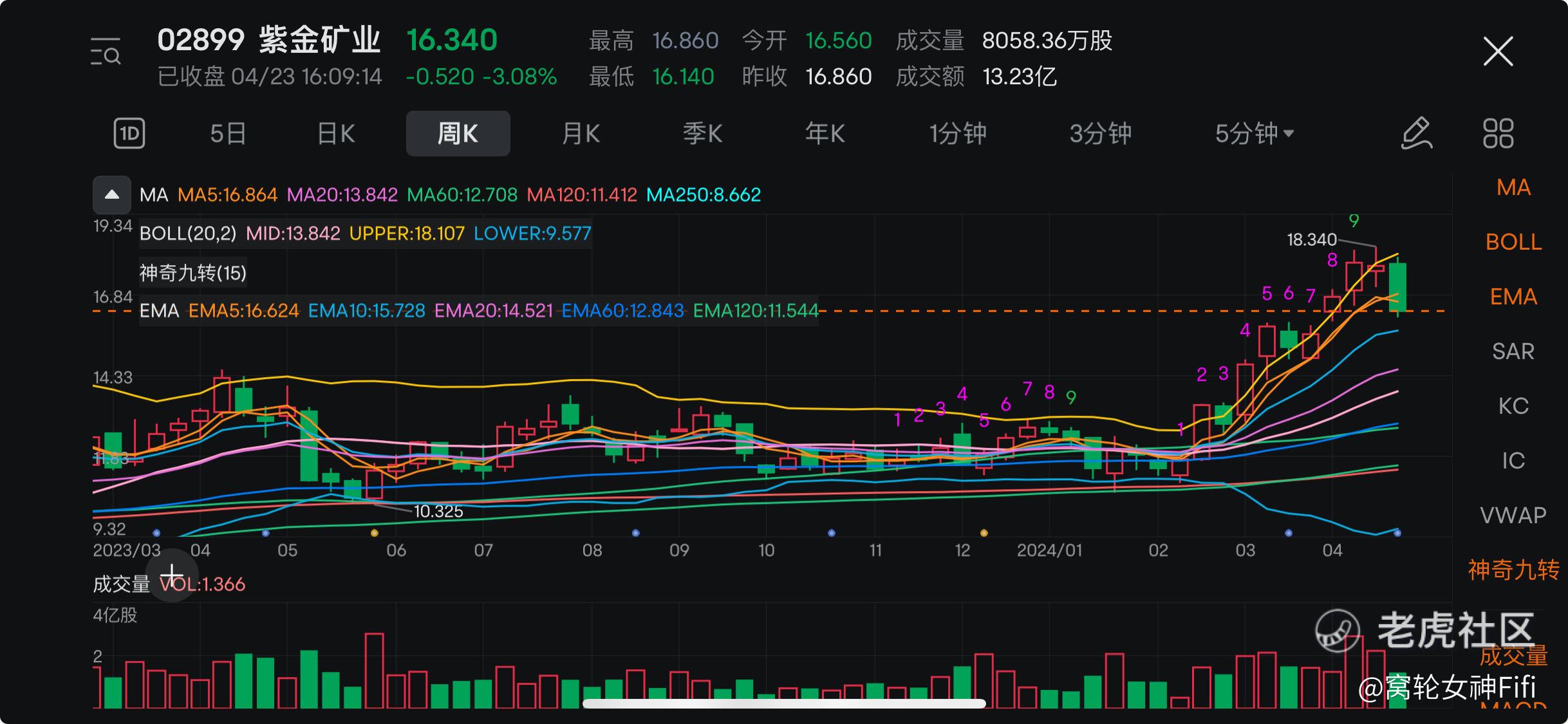Click the yellow event dot near 06
This screenshot has width=1568, height=724.
[375, 533]
